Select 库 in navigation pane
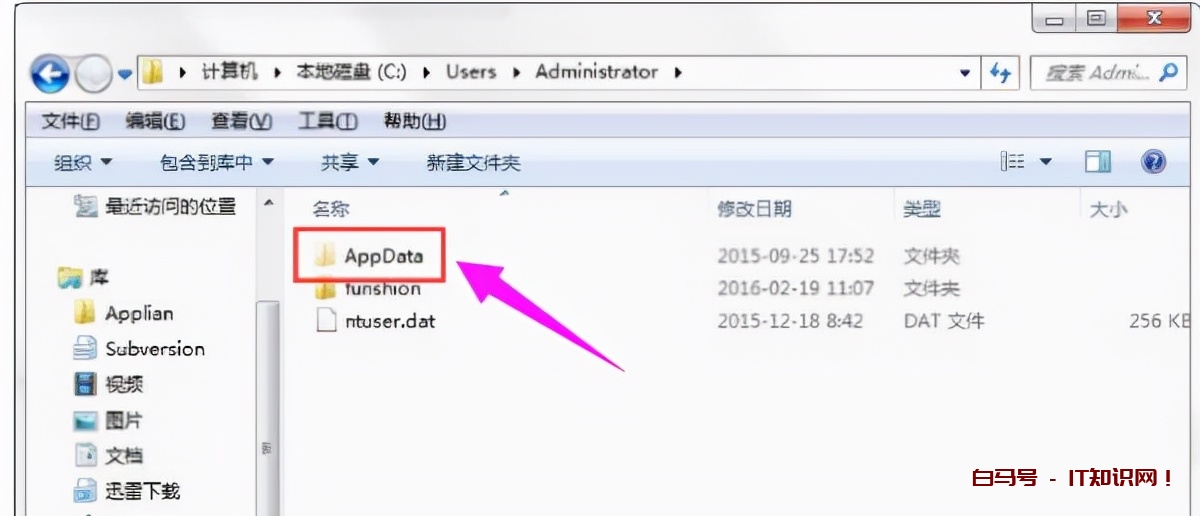1200x516 pixels. tap(99, 276)
